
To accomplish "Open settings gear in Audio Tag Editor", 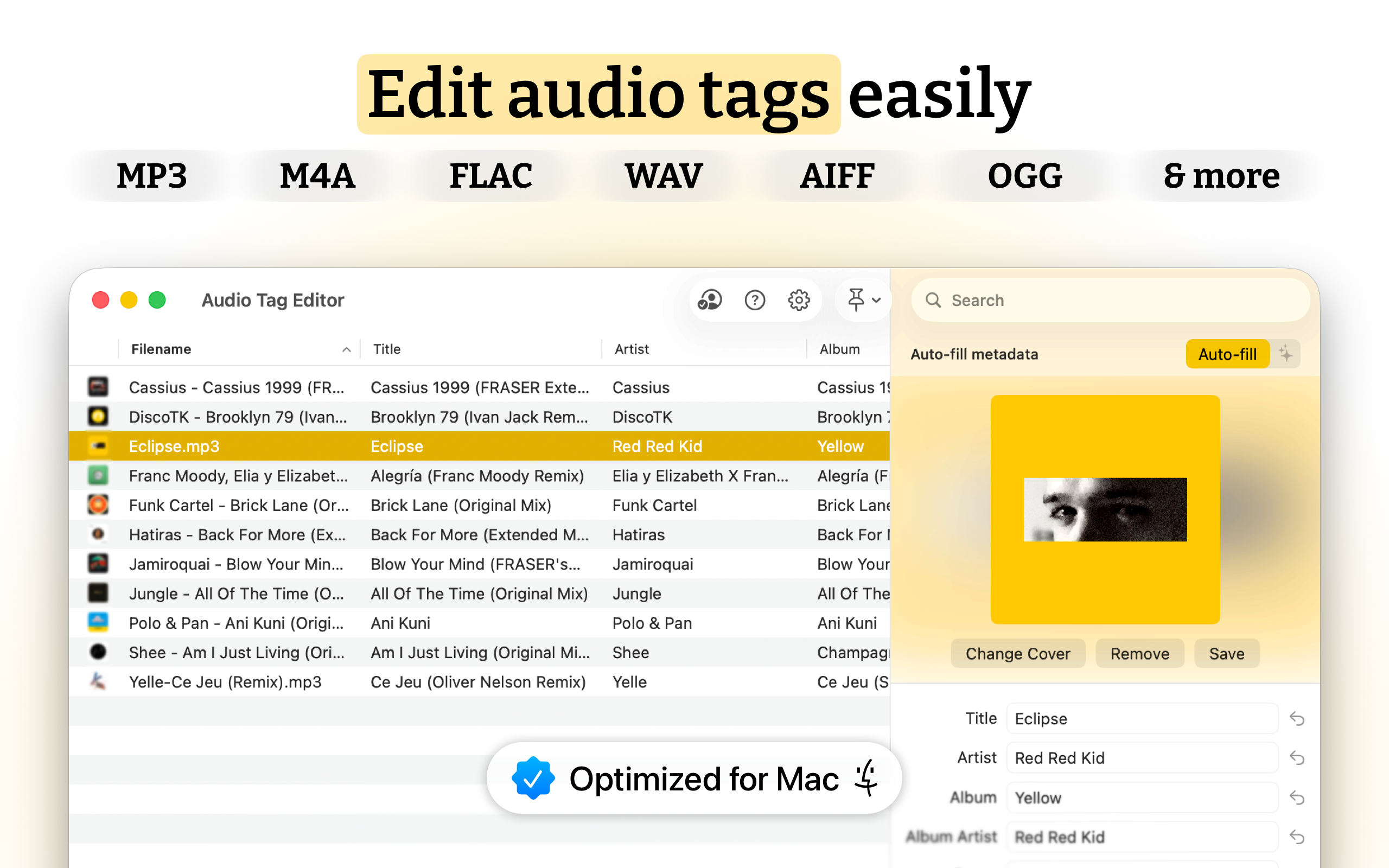I will click(x=799, y=299).
